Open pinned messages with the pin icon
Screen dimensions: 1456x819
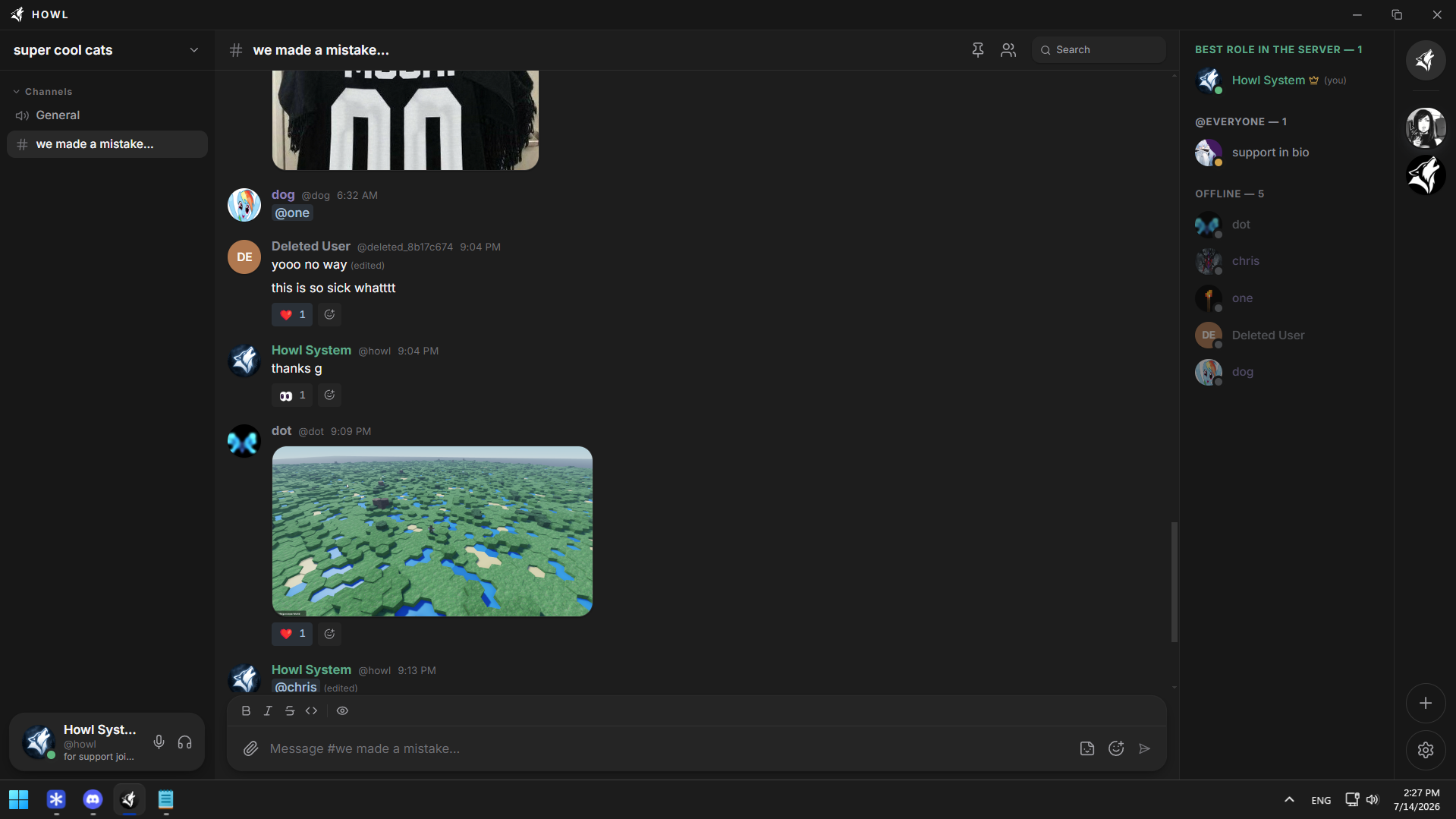pyautogui.click(x=977, y=50)
